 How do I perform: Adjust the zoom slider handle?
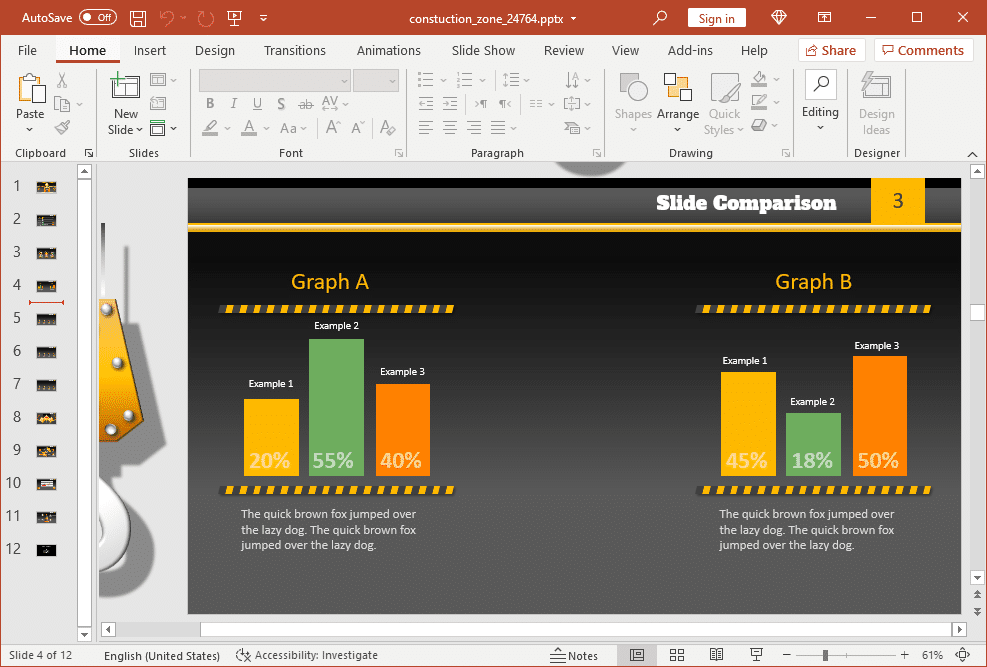pos(825,655)
